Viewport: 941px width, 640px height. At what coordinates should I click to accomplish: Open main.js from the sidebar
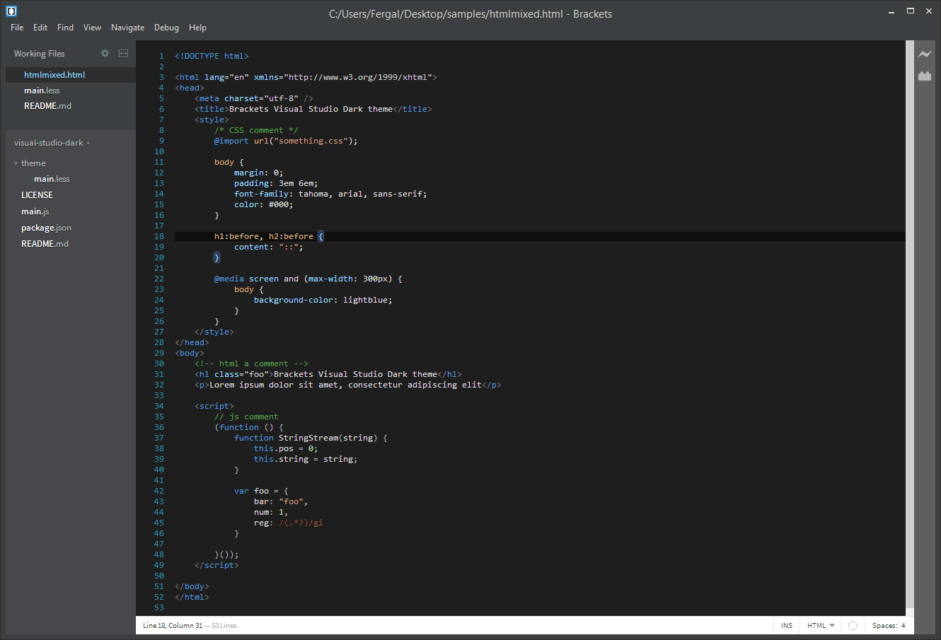tap(35, 211)
